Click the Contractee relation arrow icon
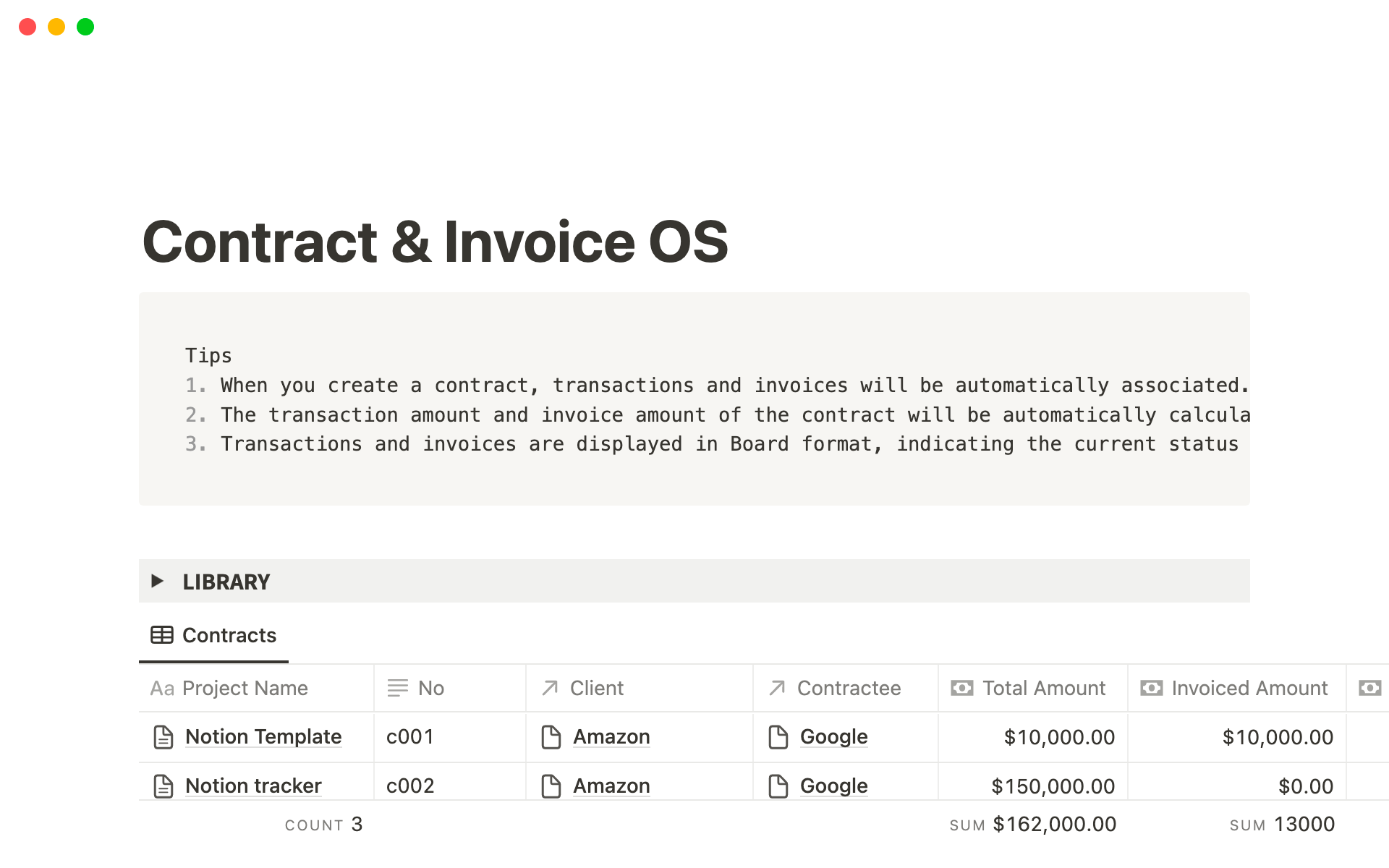Viewport: 1389px width, 868px height. point(777,688)
